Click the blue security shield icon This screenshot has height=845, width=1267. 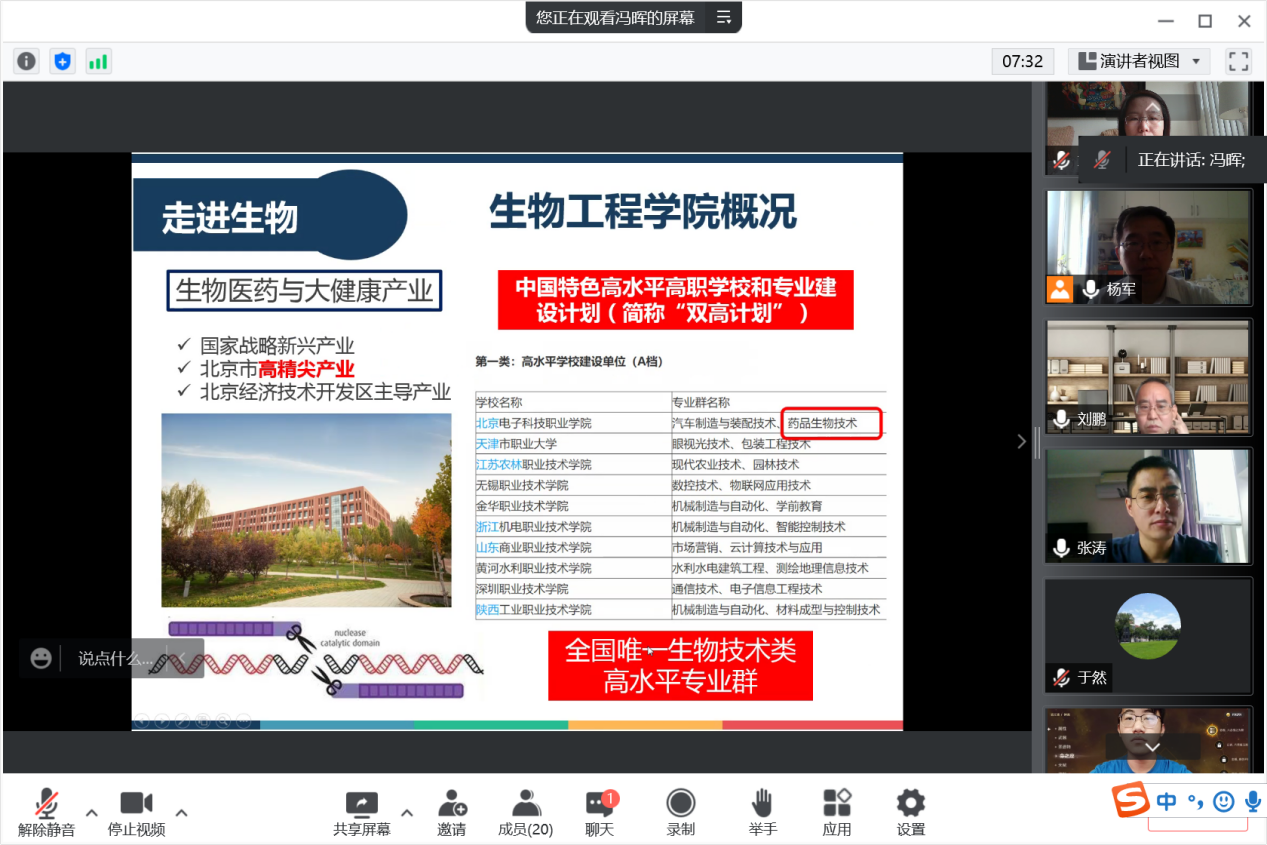tap(62, 61)
